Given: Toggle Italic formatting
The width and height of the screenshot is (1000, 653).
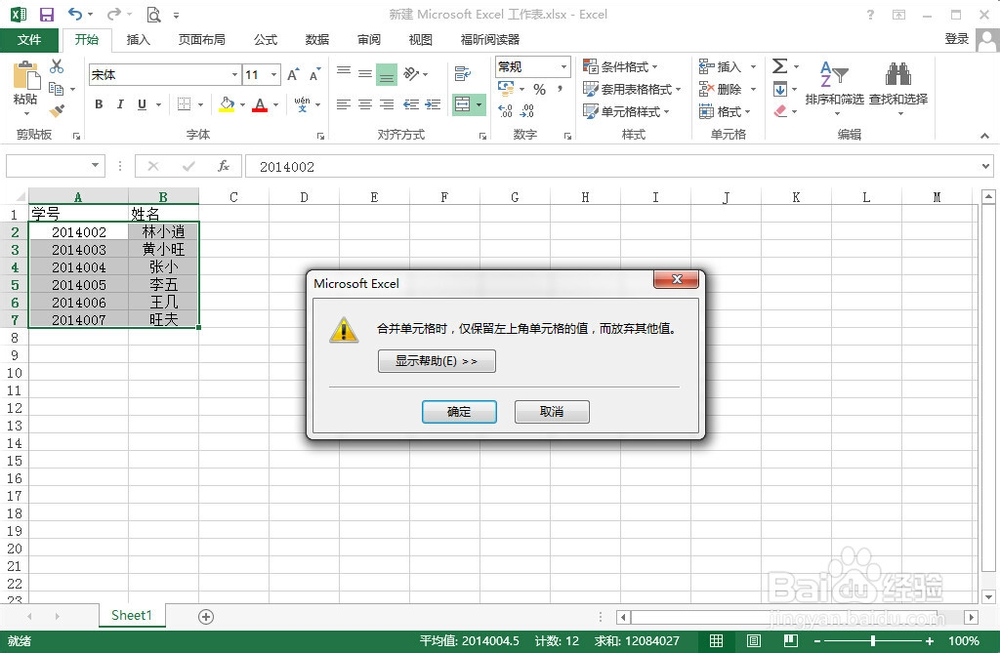Looking at the screenshot, I should (x=120, y=104).
